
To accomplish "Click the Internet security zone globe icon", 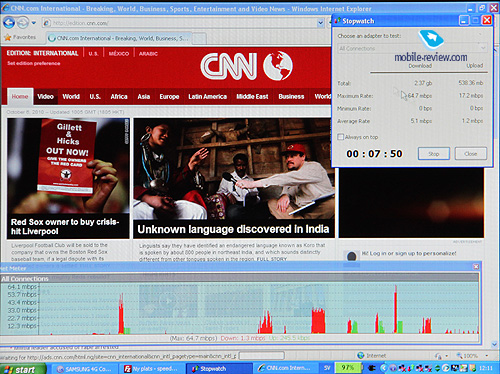I will tap(360, 355).
